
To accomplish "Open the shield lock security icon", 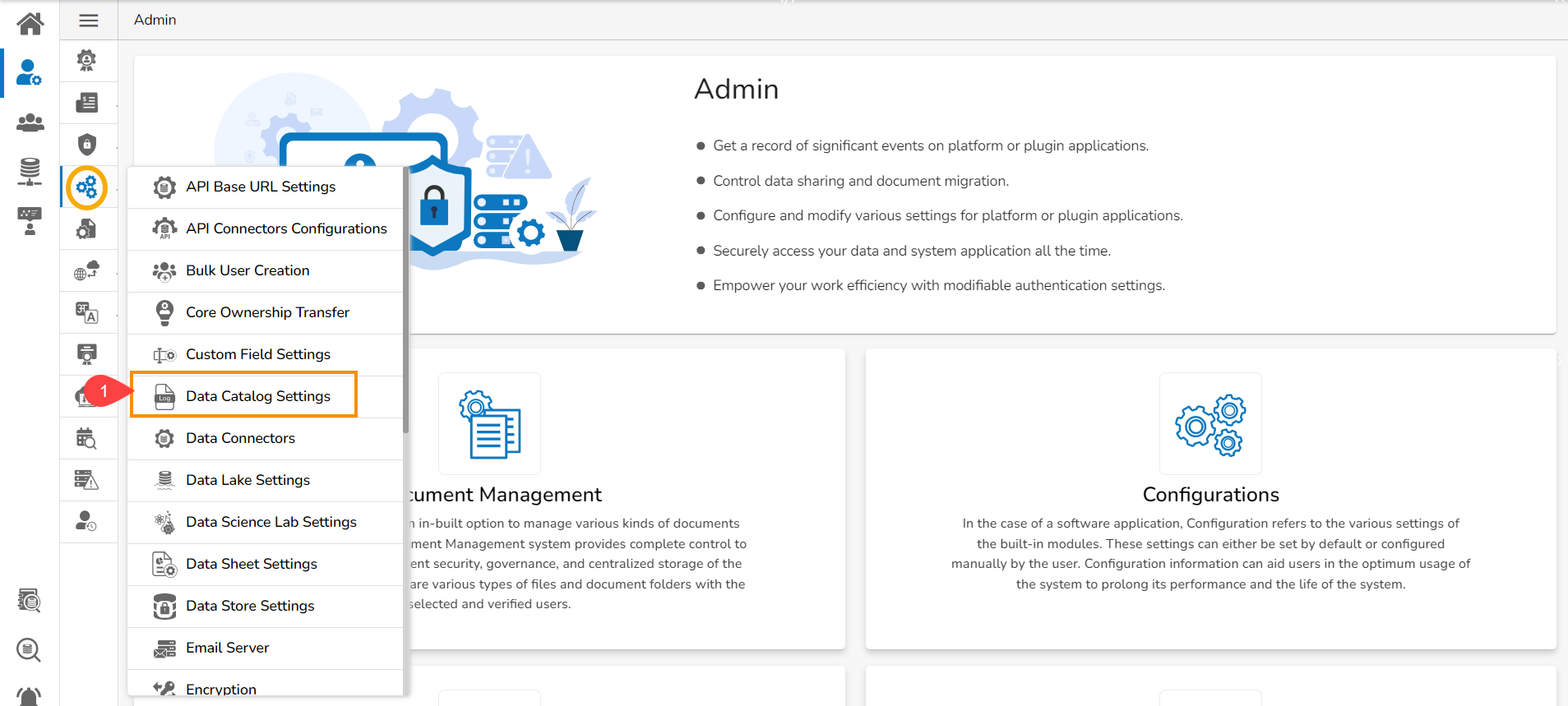I will pos(86,145).
